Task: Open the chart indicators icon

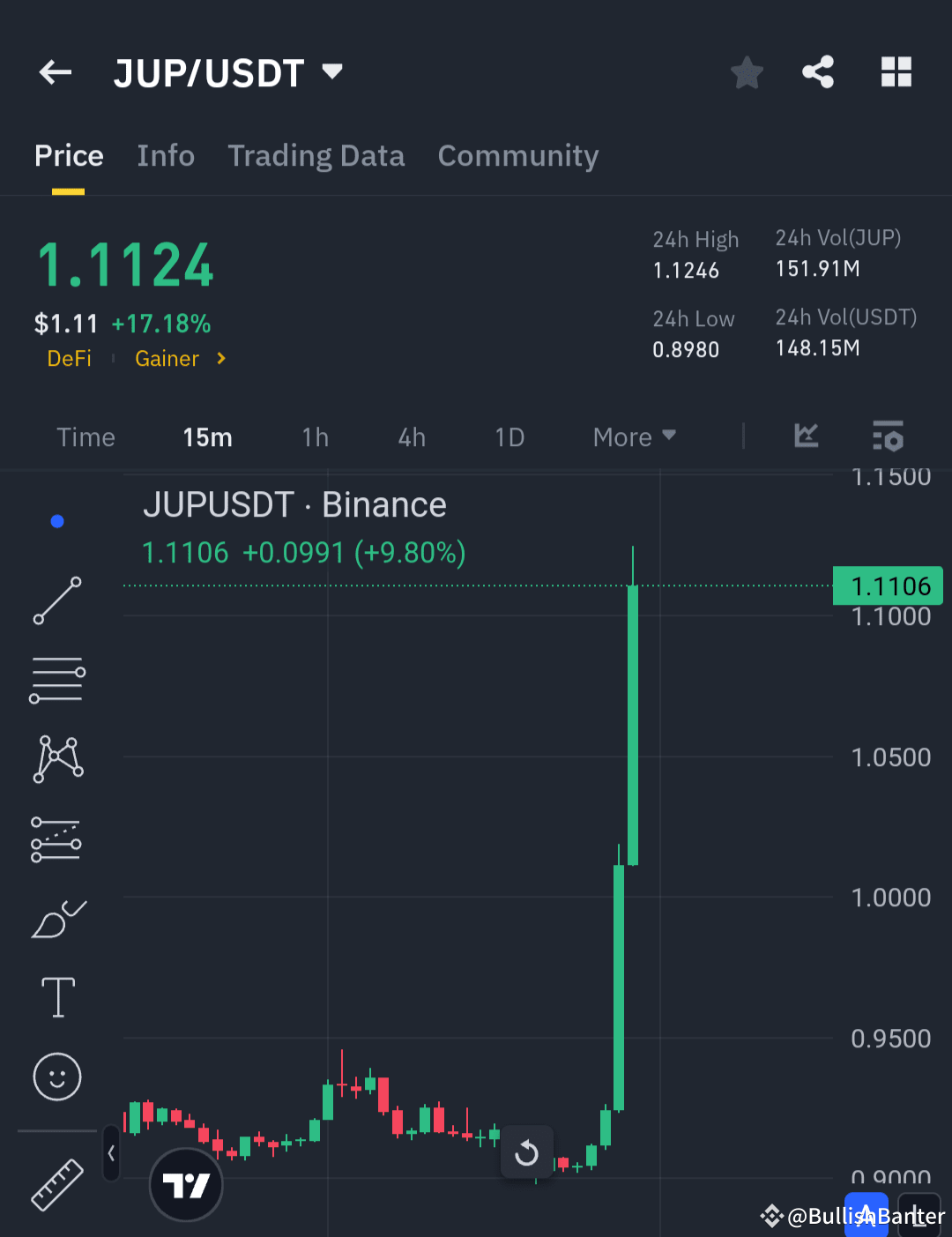Action: [805, 436]
